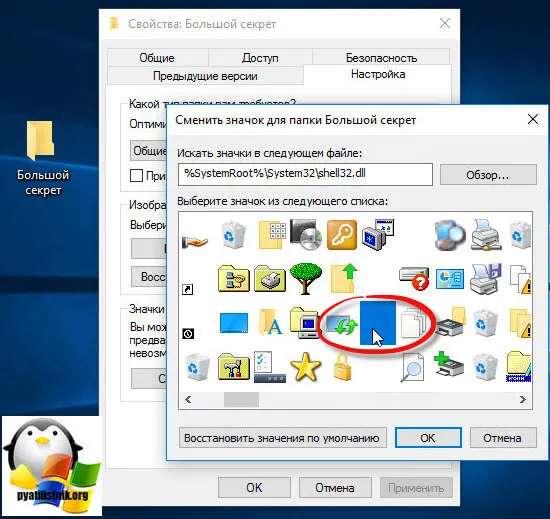Open the Предыдущие версии tab
Screen dimensions: 550x519
point(205,76)
